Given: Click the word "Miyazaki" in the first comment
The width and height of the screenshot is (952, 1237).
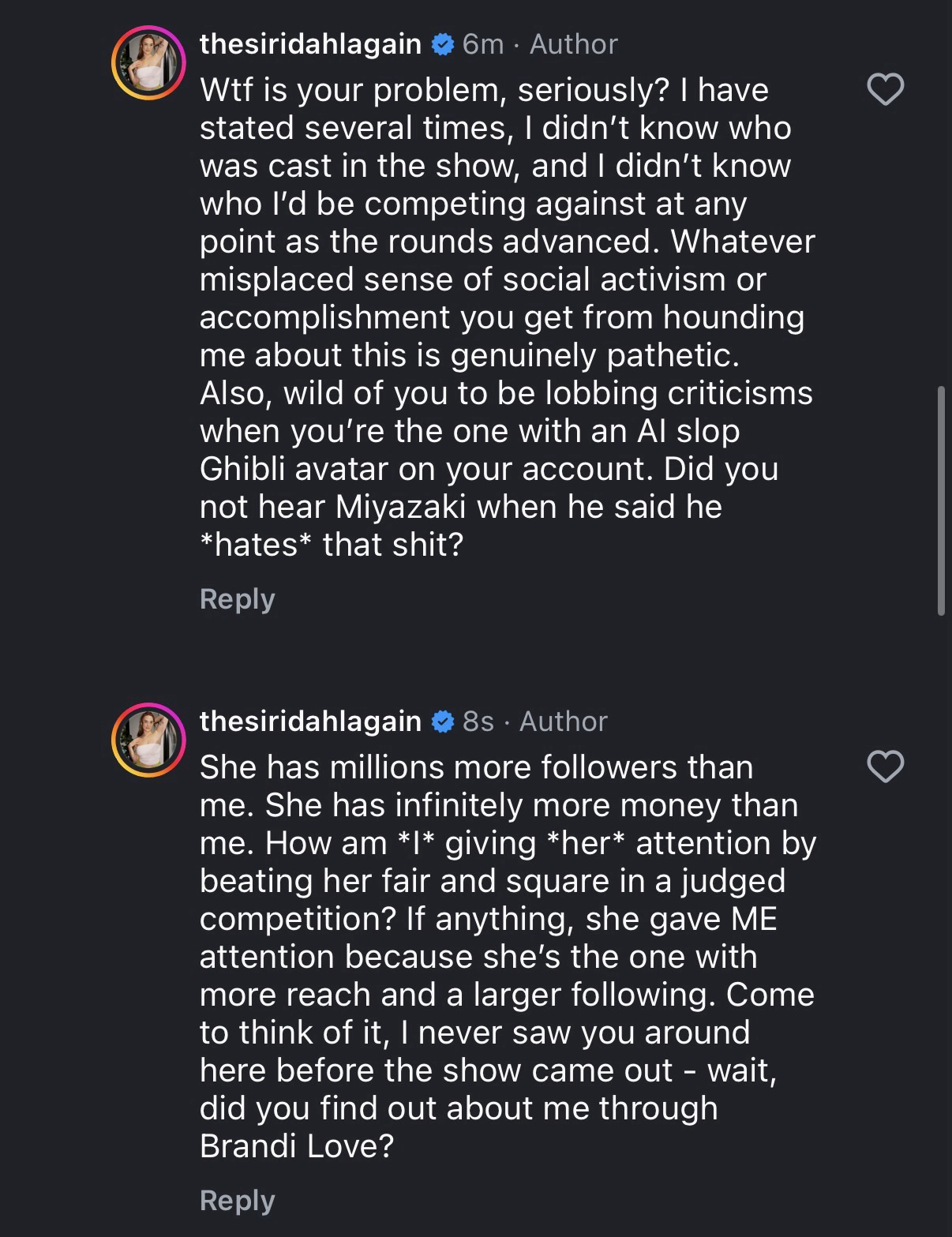Looking at the screenshot, I should click(400, 507).
